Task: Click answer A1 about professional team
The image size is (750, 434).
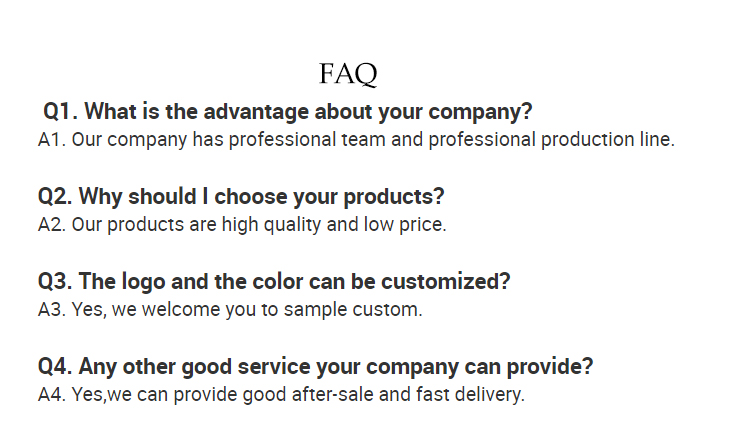Action: click(356, 140)
